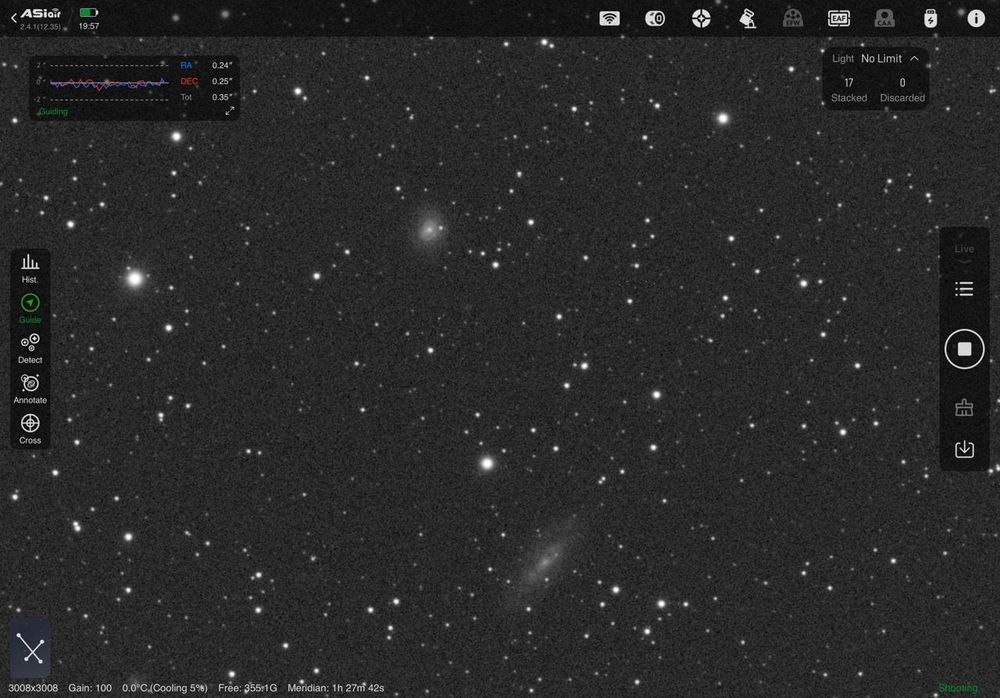
Task: Open the storage USB icon
Action: [930, 19]
